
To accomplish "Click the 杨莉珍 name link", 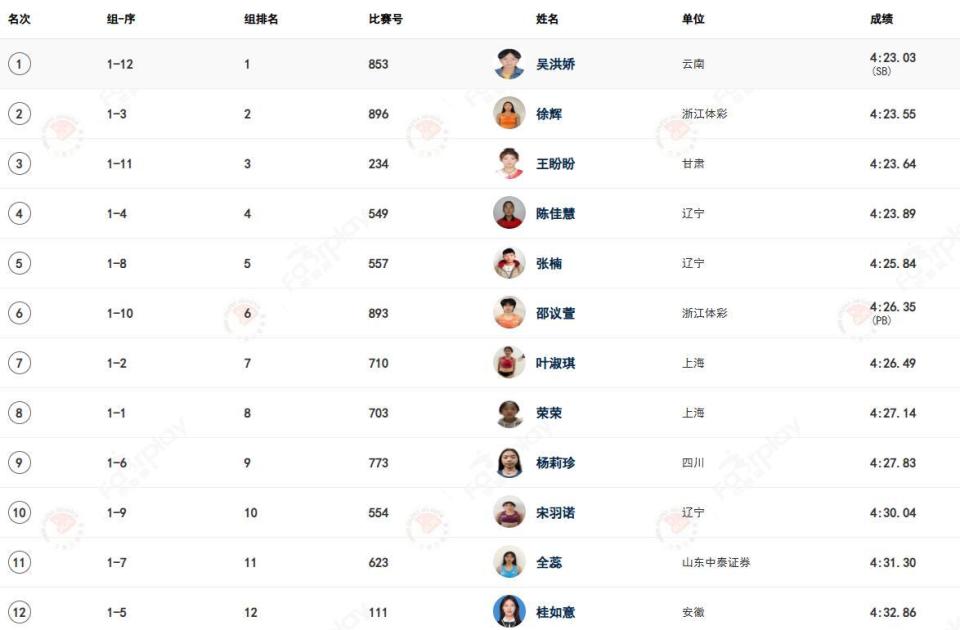I will pyautogui.click(x=555, y=463).
